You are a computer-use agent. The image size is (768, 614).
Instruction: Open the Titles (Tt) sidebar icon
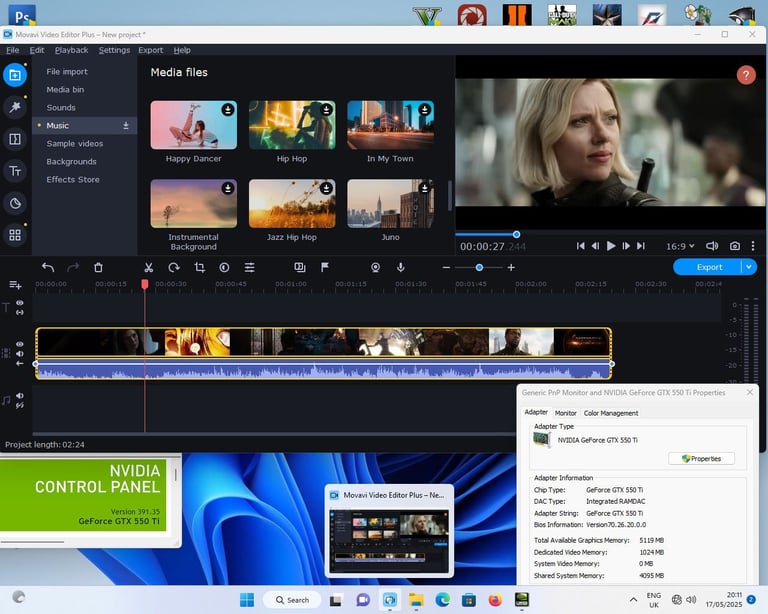15,171
